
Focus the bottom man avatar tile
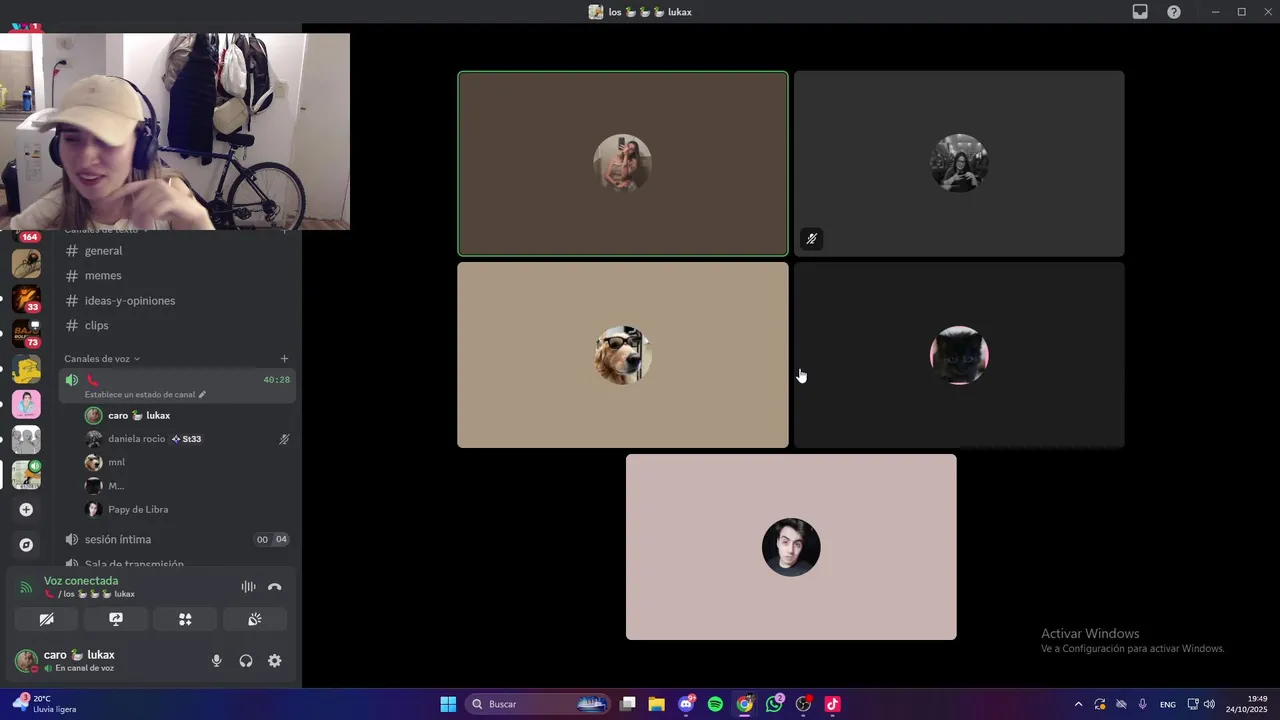coord(791,547)
